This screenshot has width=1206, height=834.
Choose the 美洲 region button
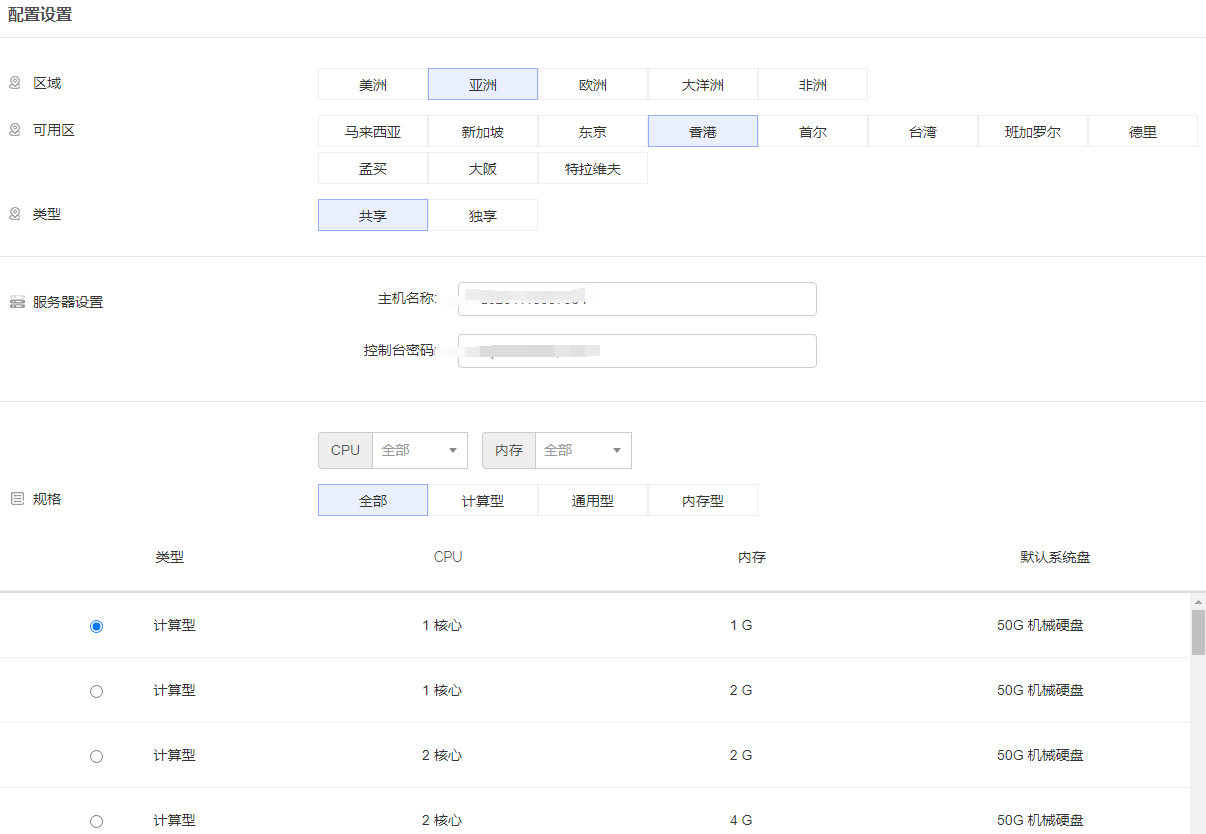coord(373,85)
